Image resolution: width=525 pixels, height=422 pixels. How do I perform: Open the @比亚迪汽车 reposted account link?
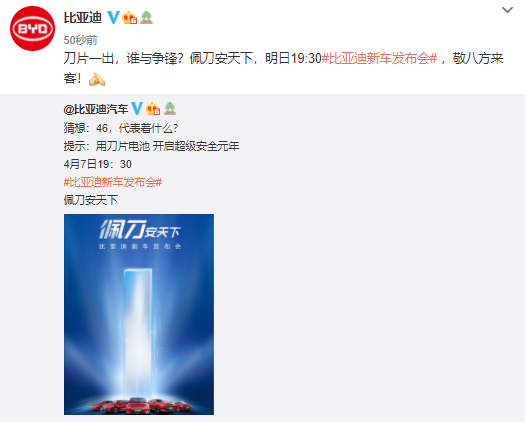coord(96,109)
